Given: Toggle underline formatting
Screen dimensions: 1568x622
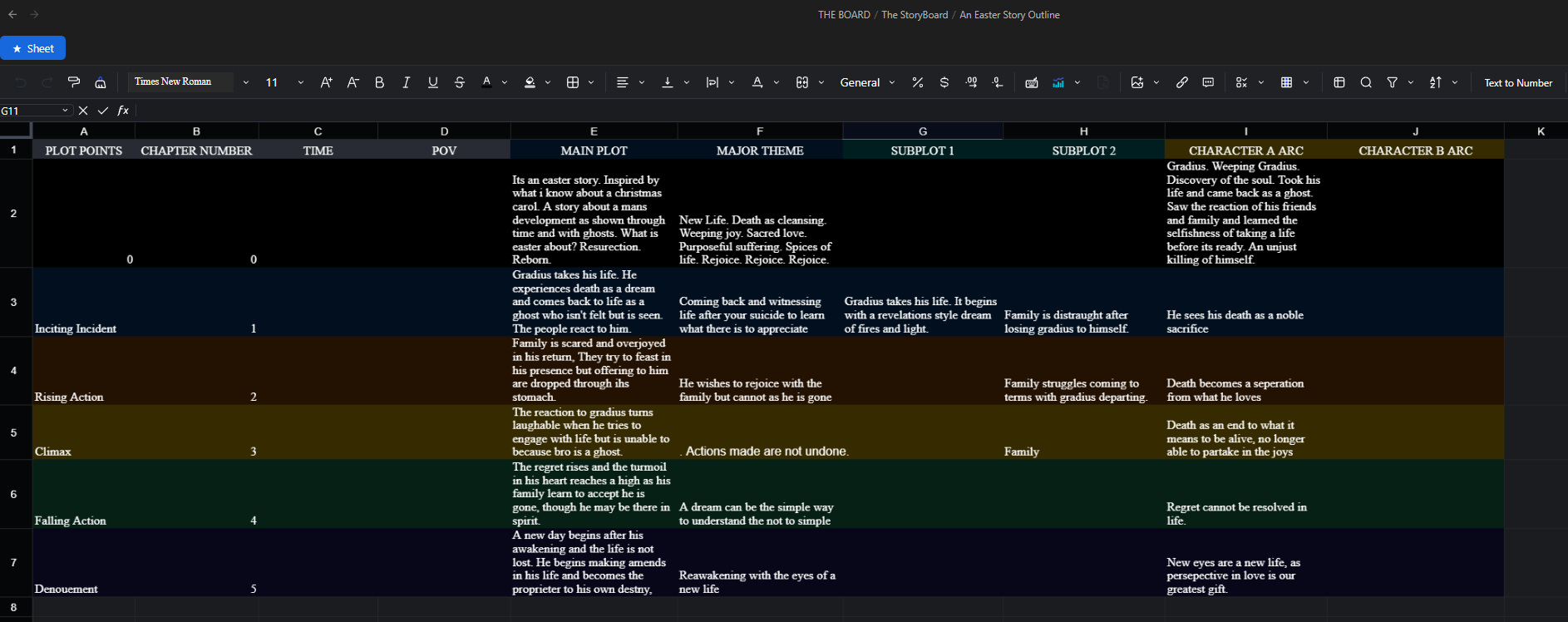Looking at the screenshot, I should coord(432,82).
